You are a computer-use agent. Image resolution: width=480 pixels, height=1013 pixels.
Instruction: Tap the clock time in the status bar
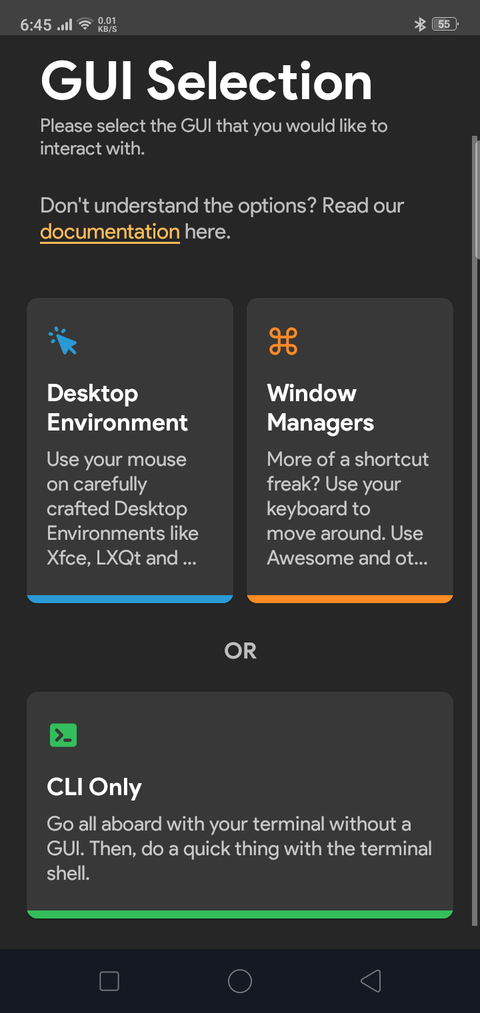click(36, 25)
